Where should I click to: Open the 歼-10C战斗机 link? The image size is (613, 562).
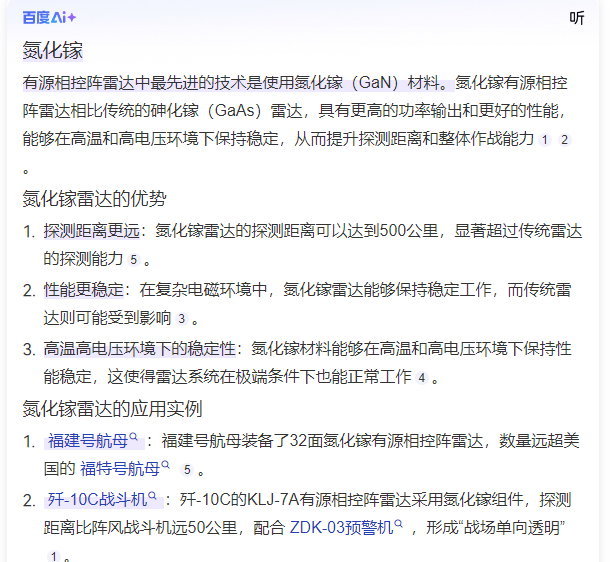coord(97,500)
